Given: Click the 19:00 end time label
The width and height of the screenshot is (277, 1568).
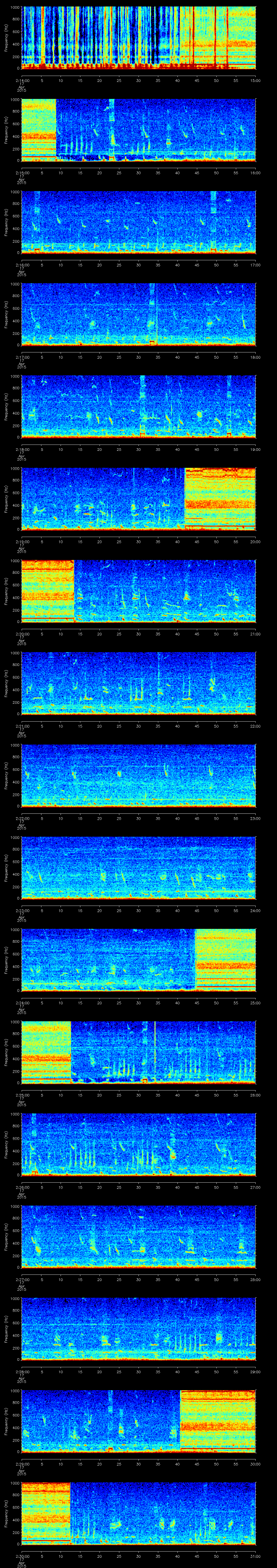Looking at the screenshot, I should coord(255,449).
